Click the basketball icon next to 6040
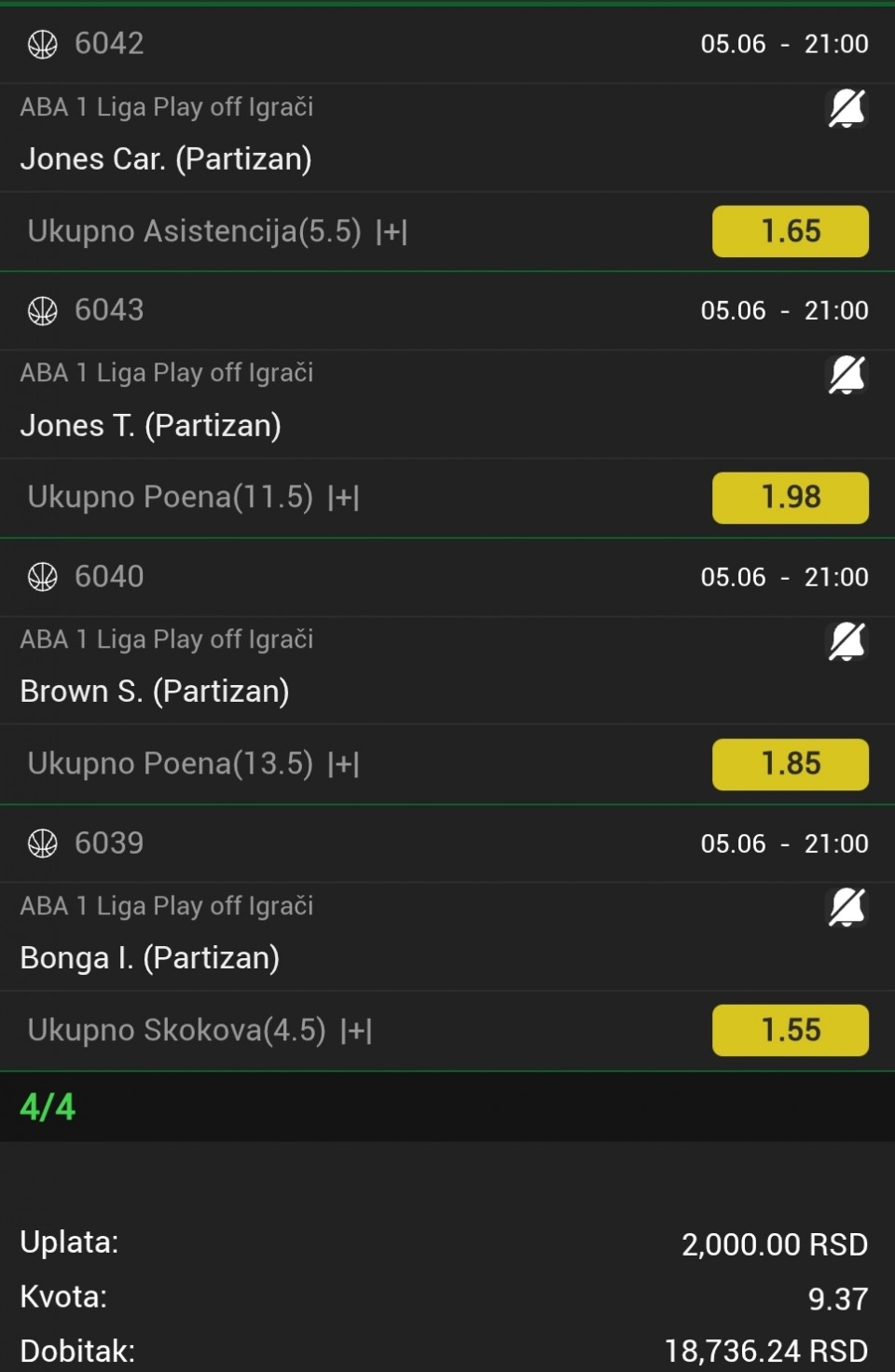Viewport: 895px width, 1372px height. coord(43,577)
